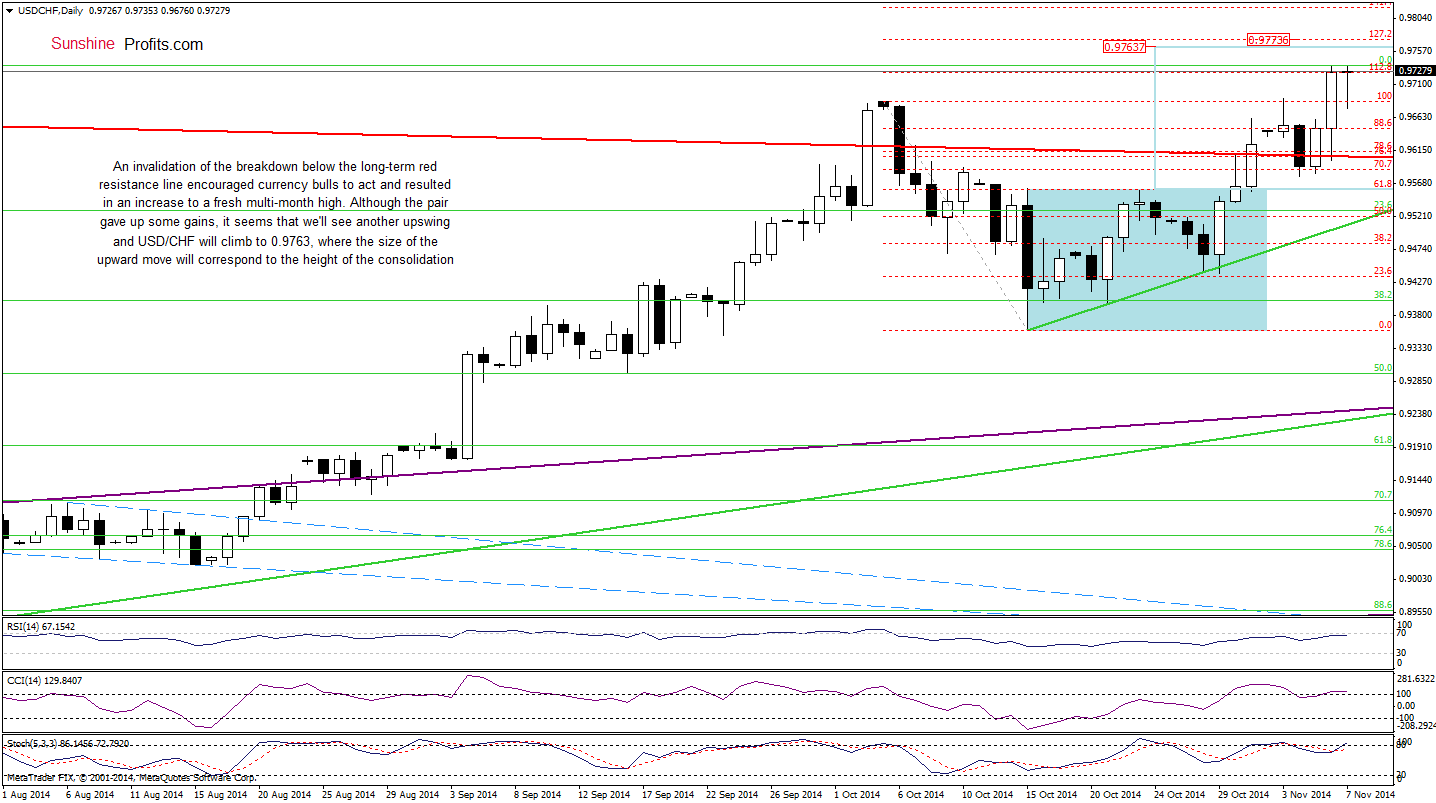Select the green 50.0 retracement label
The height and width of the screenshot is (803, 1436).
pos(1383,368)
